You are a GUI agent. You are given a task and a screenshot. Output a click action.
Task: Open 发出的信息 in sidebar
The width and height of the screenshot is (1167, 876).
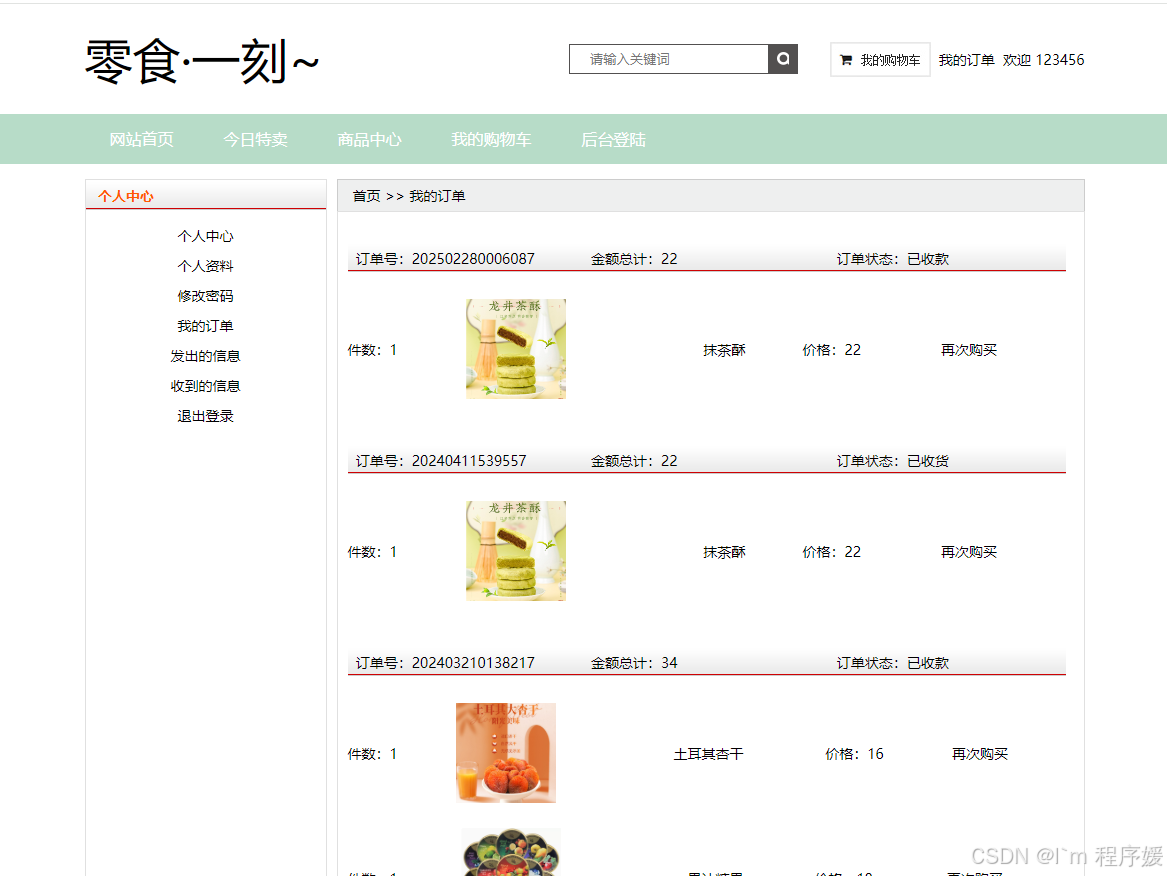(x=205, y=356)
